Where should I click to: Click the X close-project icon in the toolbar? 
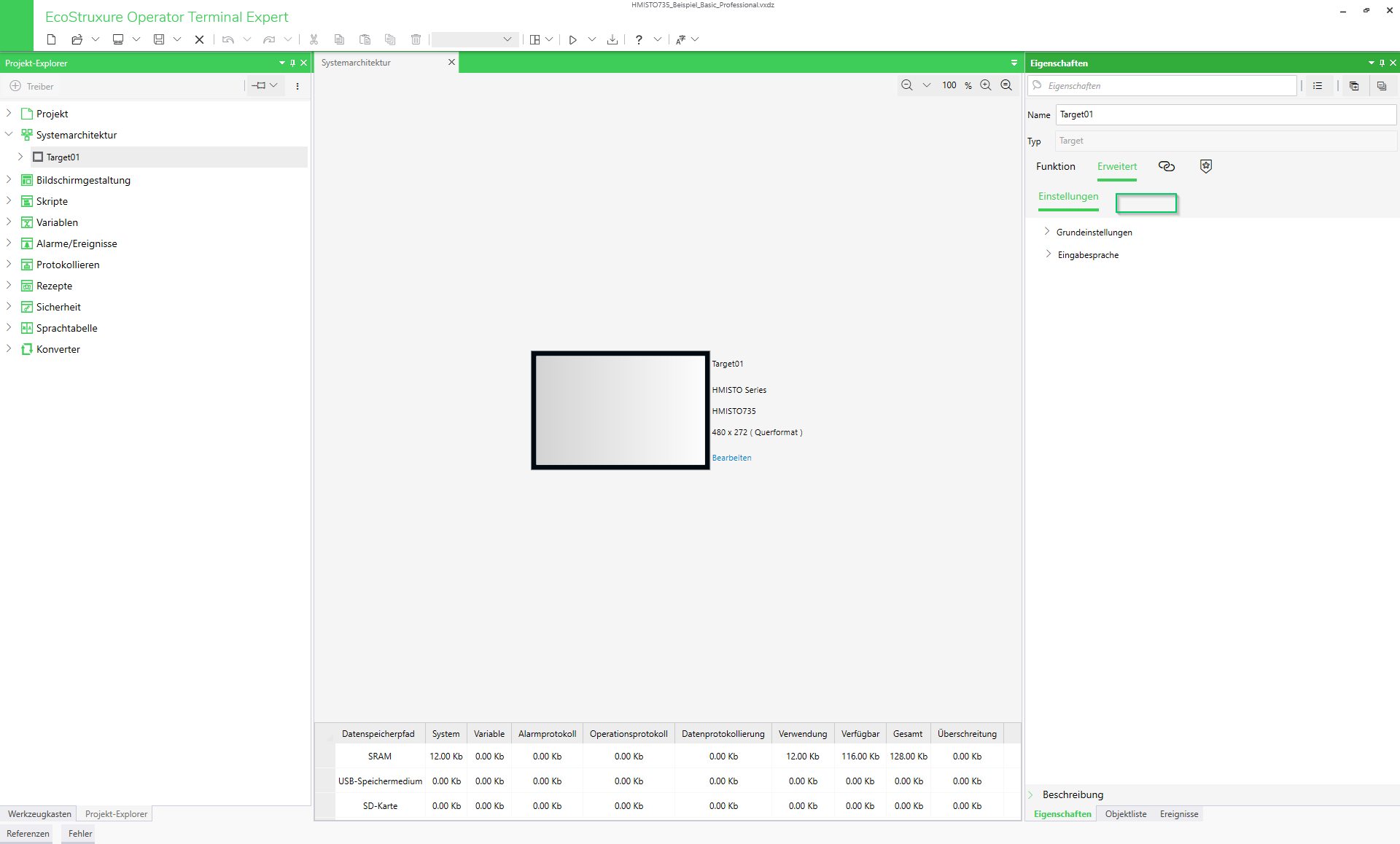coord(199,39)
